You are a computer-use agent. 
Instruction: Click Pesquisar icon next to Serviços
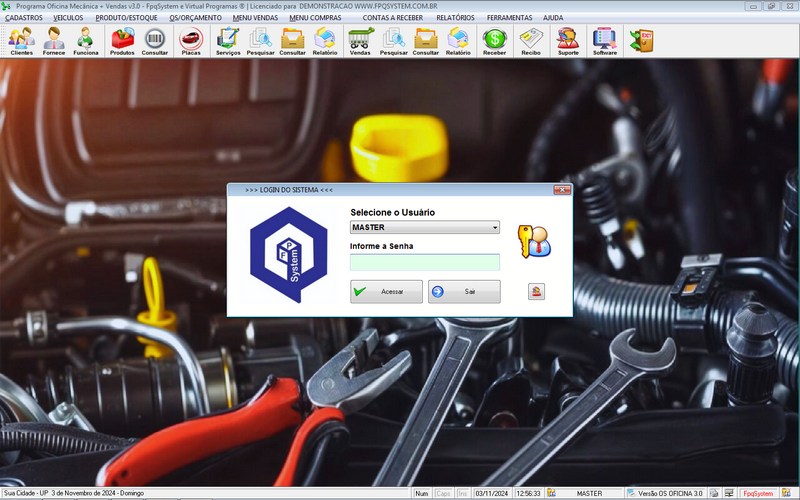(x=260, y=41)
